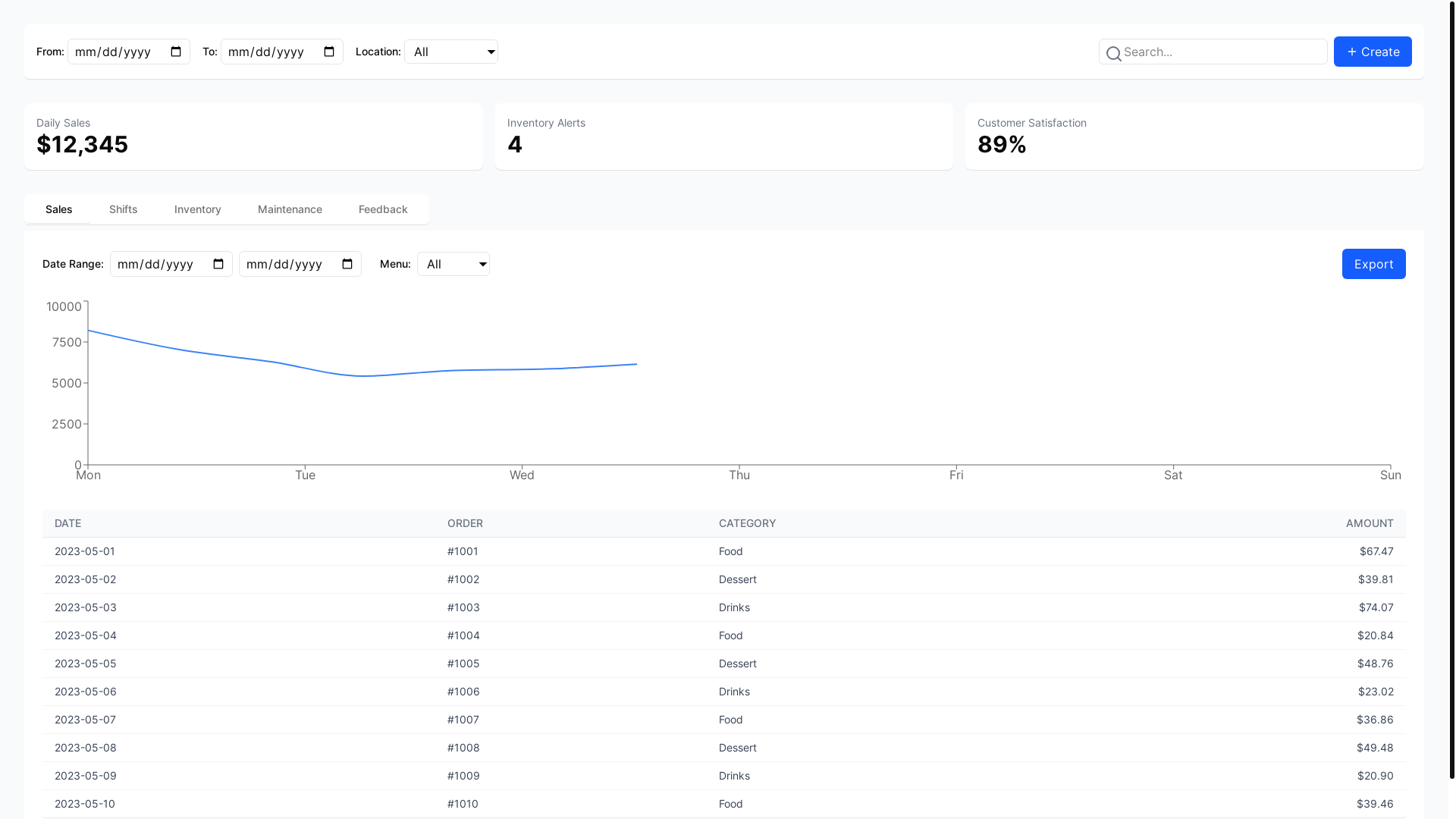Click the Create button
Screen dimensions: 1456x819
[x=1373, y=52]
